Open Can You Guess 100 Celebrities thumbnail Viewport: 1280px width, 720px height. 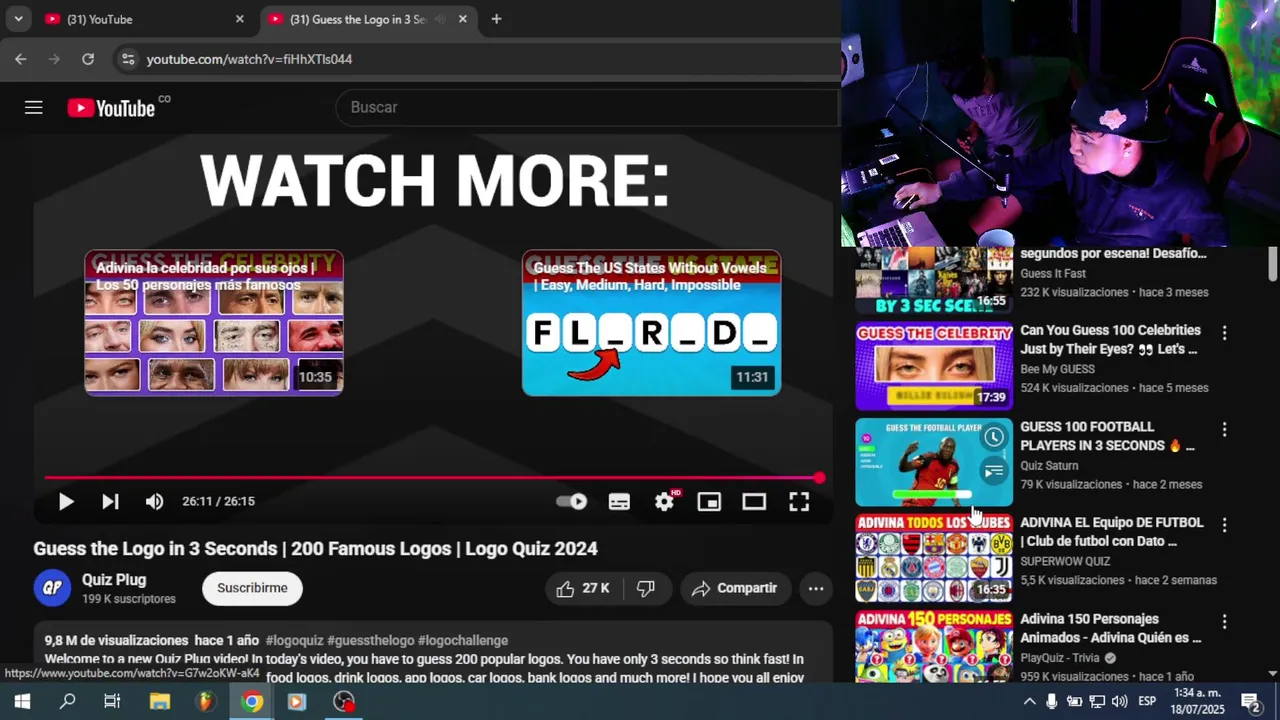coord(934,366)
